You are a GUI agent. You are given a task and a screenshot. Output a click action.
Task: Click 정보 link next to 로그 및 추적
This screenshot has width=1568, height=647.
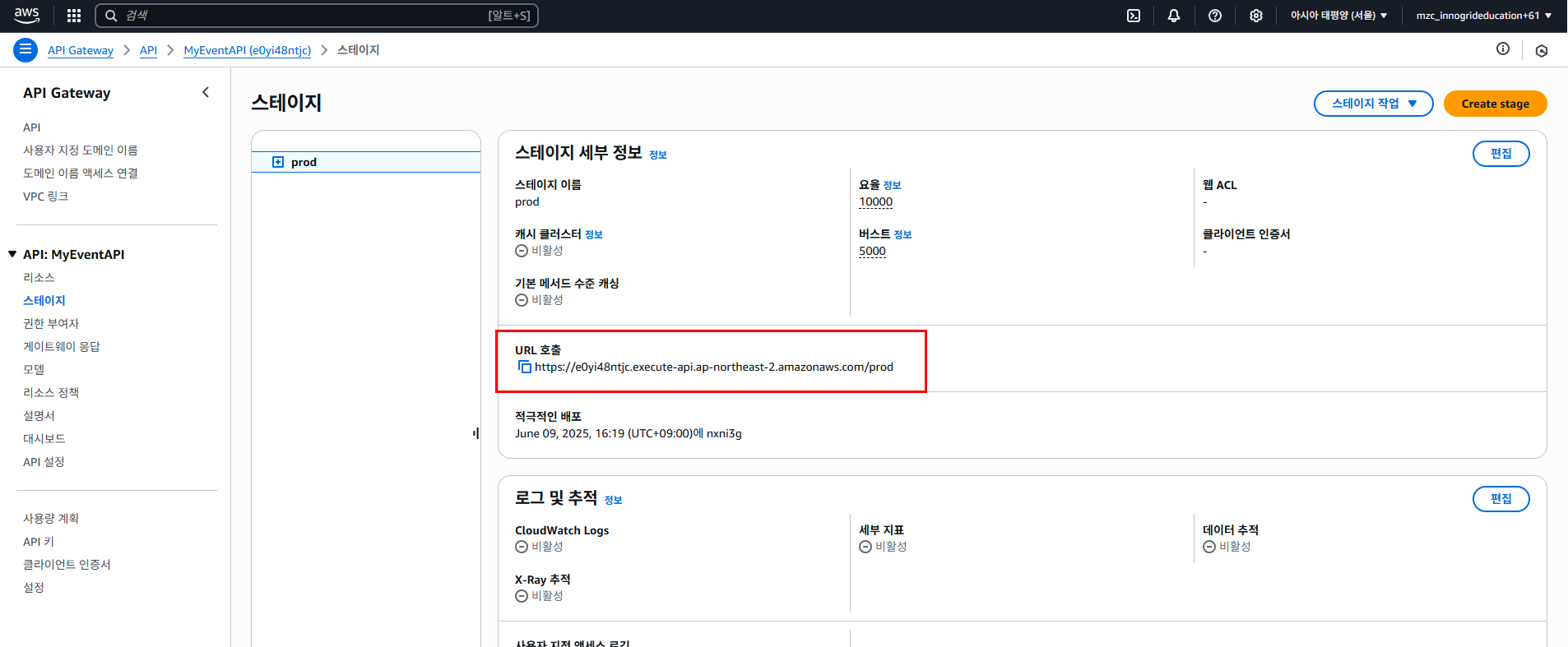coord(614,500)
